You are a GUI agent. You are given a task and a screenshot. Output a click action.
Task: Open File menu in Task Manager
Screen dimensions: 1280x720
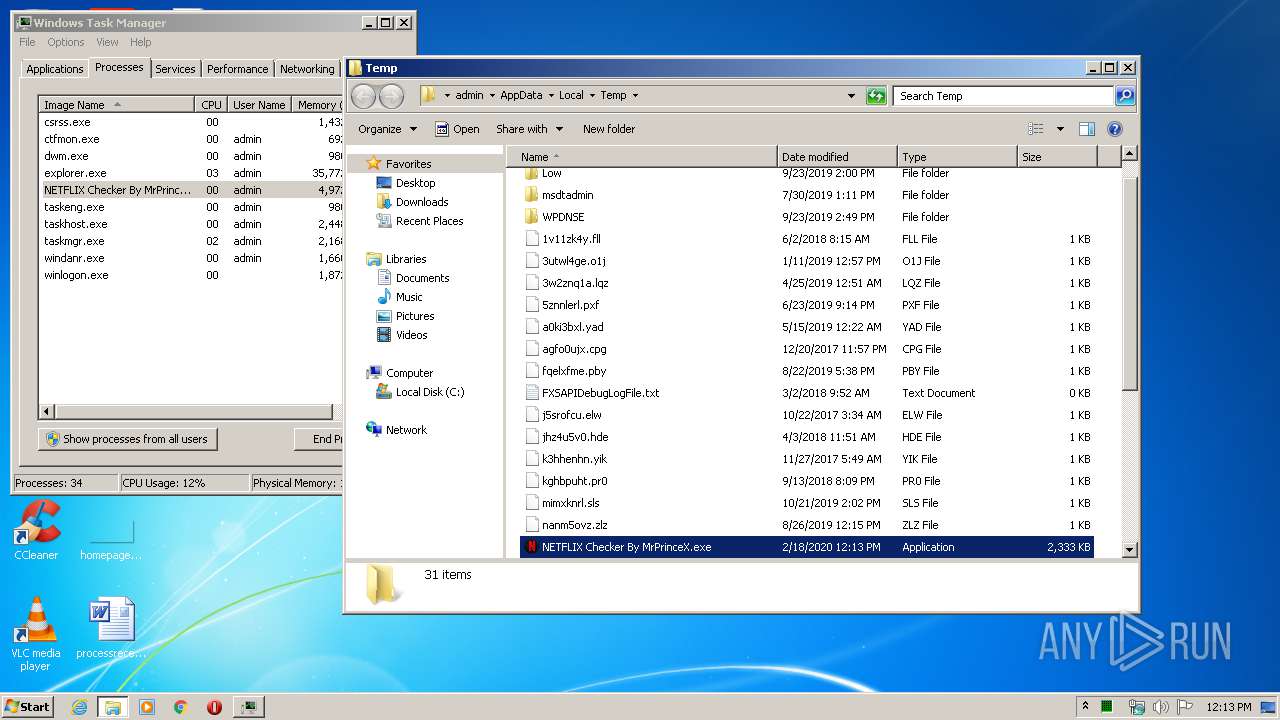click(x=27, y=42)
